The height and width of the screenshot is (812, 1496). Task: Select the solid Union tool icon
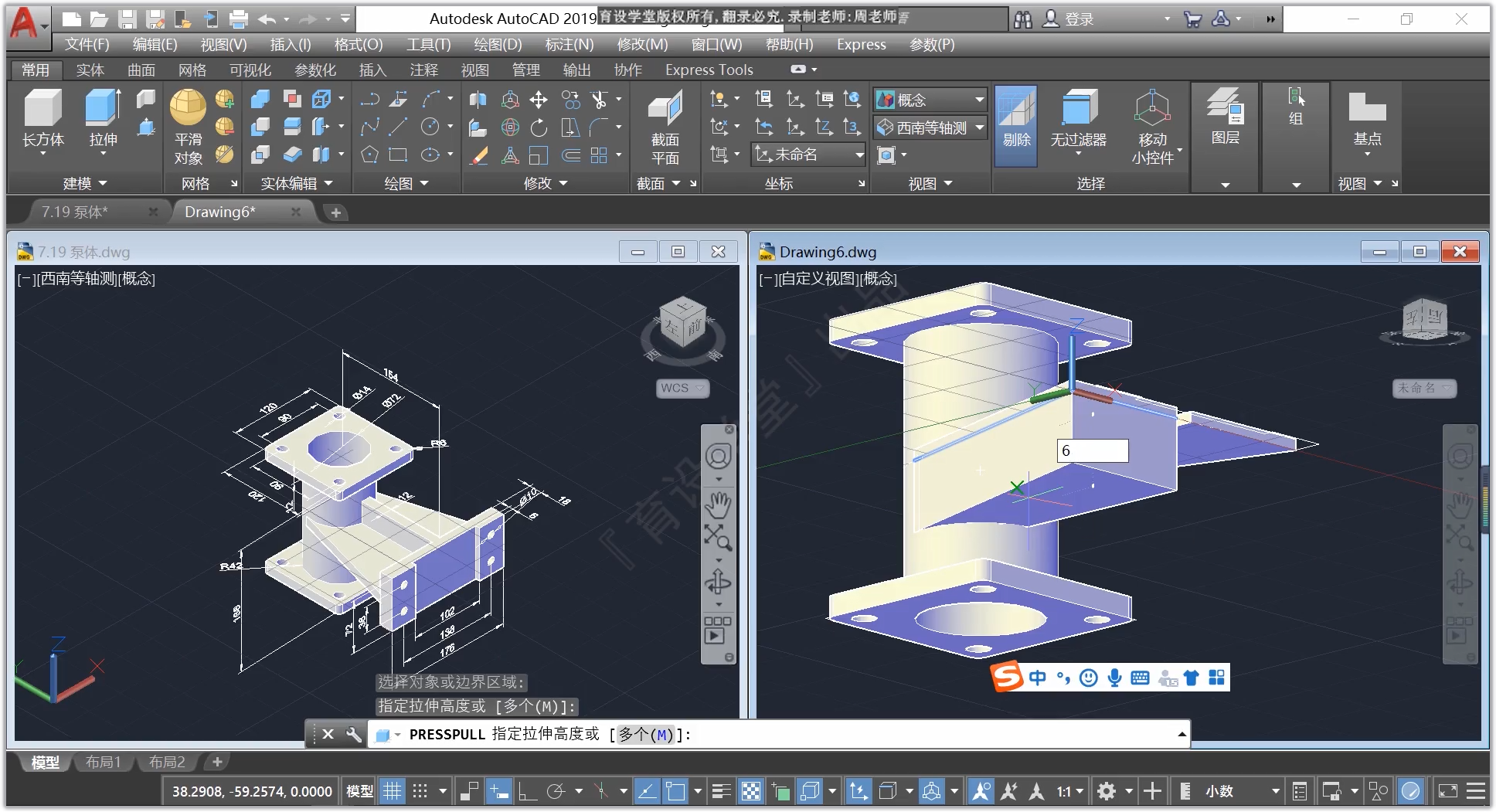(x=260, y=99)
